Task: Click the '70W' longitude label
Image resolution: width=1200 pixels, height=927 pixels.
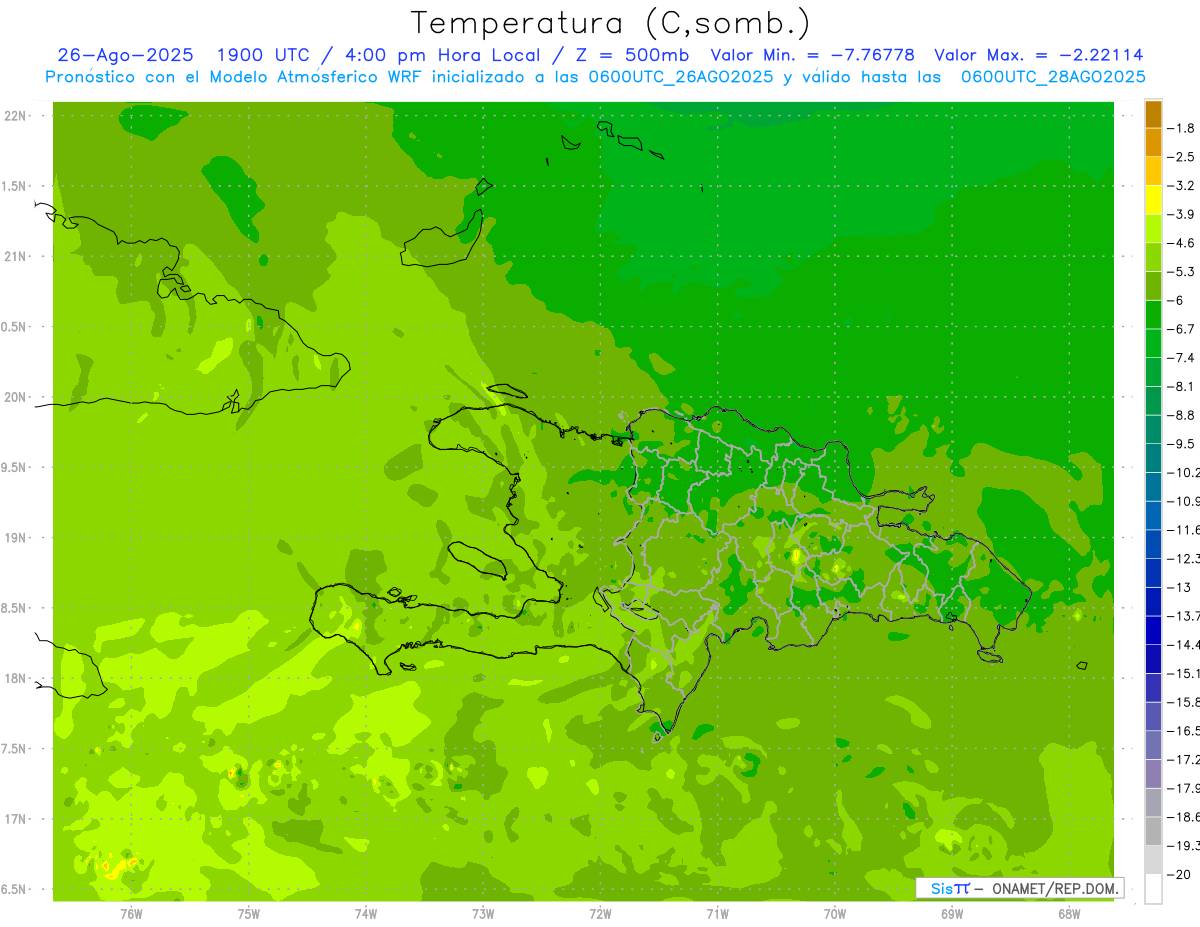Action: [835, 914]
